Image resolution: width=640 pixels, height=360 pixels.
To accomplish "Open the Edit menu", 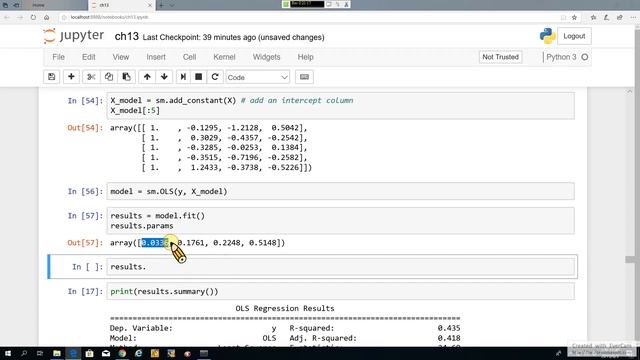I will (89, 57).
